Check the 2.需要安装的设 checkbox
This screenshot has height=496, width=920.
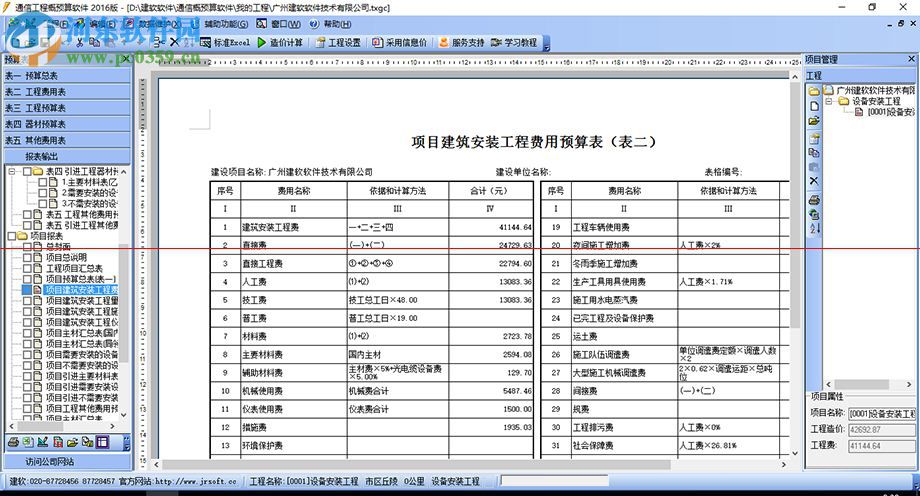[43, 193]
